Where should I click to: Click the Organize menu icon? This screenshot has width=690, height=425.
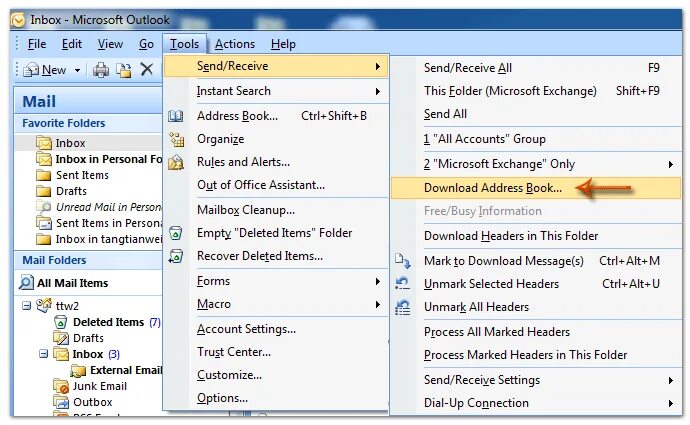point(176,139)
